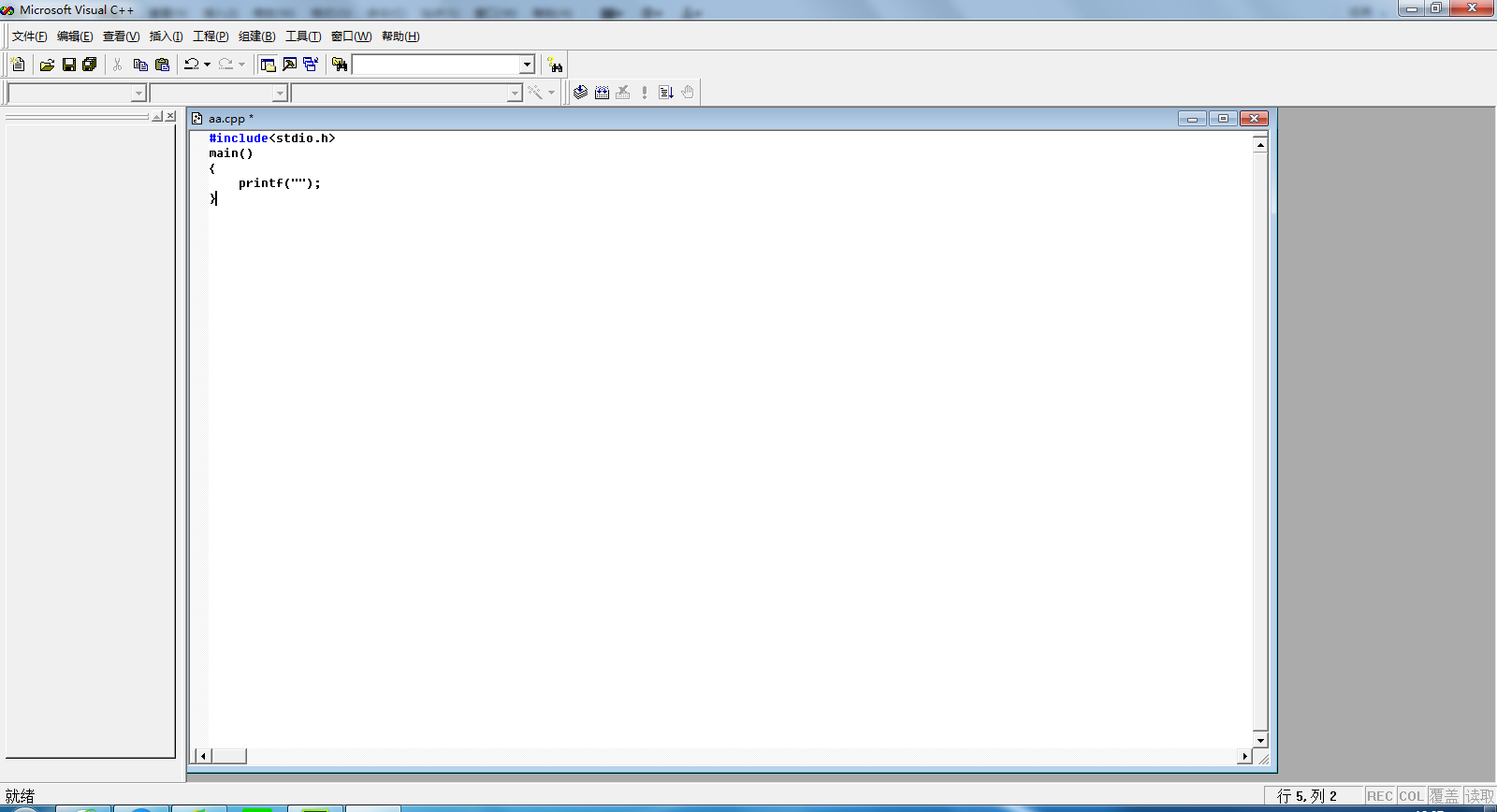Viewport: 1497px width, 812px height.
Task: Open the WizardBar class dropdown
Action: 138,94
